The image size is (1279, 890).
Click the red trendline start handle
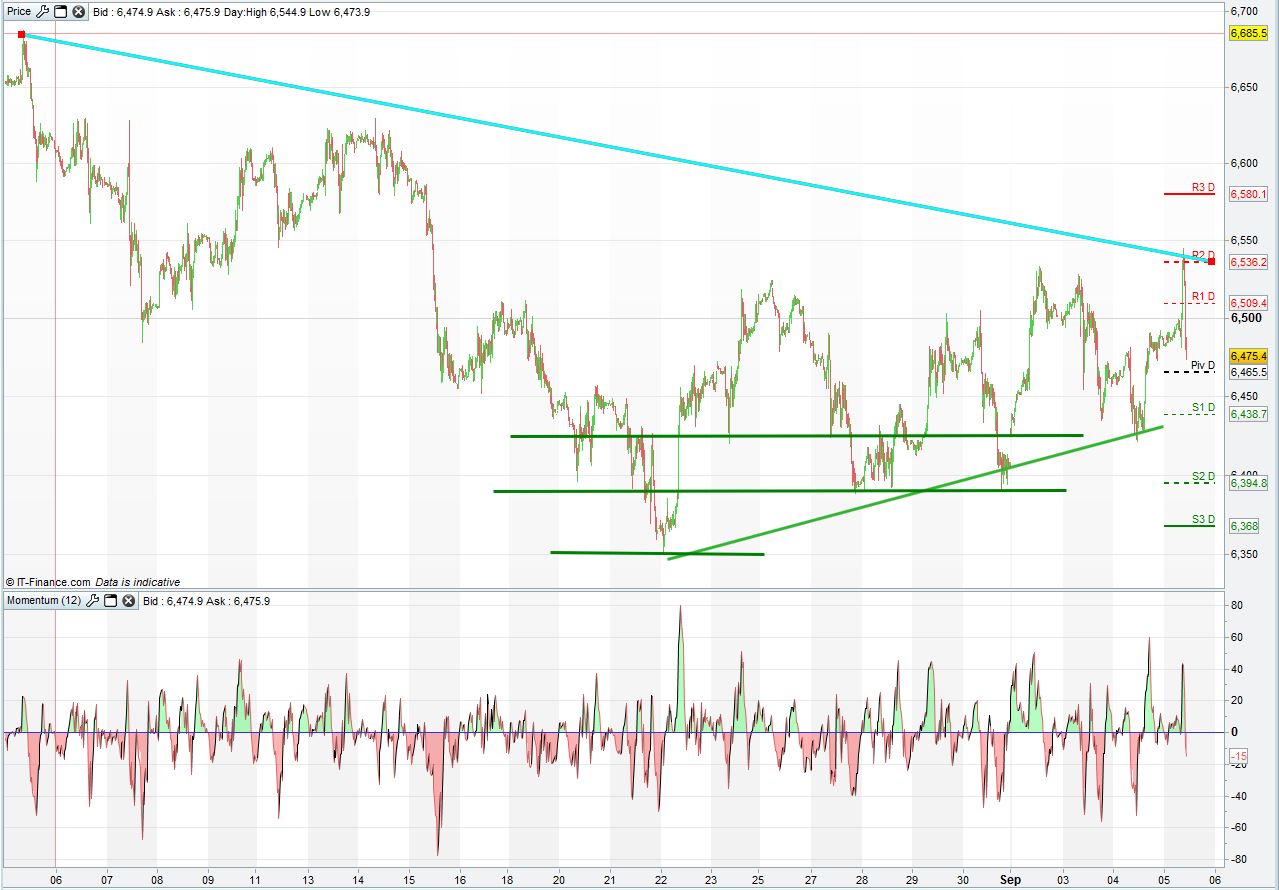coord(22,34)
